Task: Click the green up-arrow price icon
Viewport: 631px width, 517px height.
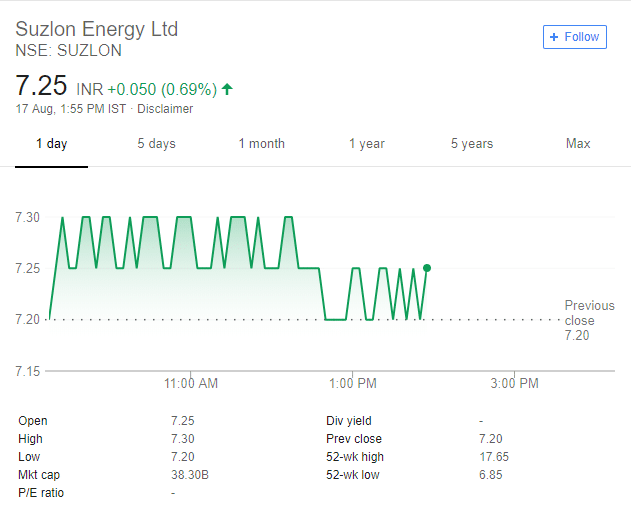Action: 227,89
